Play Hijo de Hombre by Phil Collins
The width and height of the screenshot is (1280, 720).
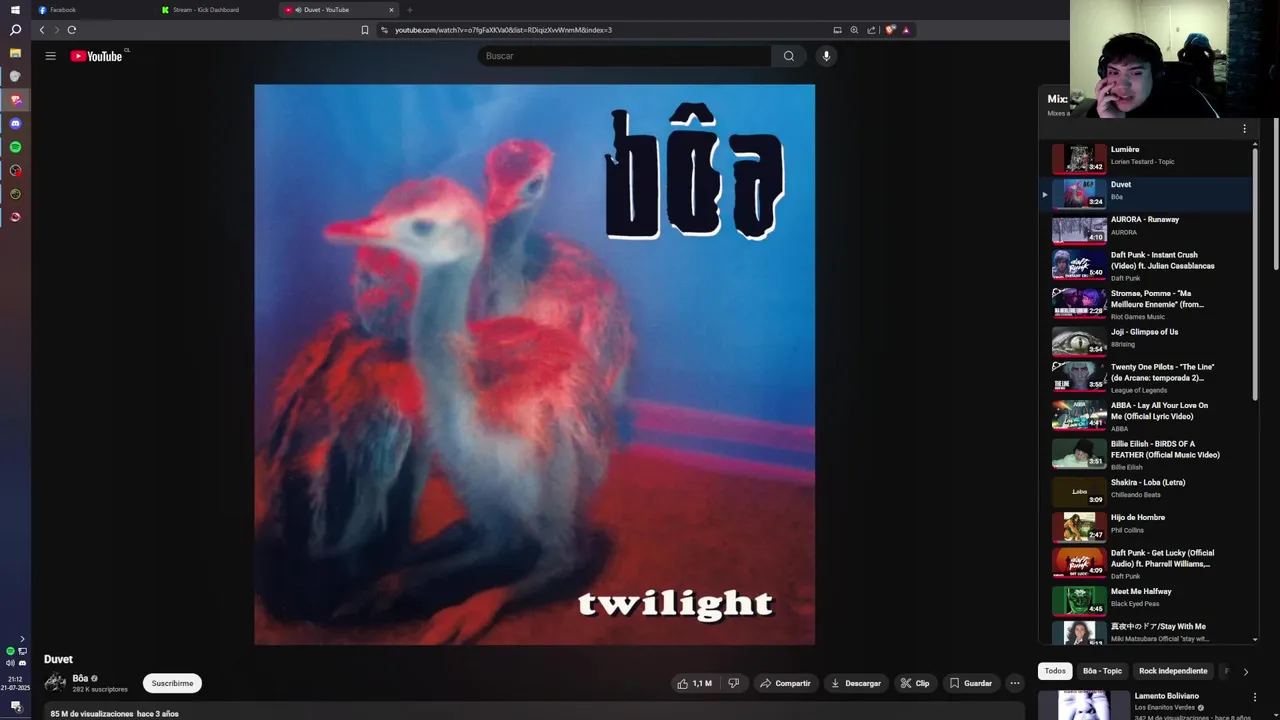pos(1150,526)
